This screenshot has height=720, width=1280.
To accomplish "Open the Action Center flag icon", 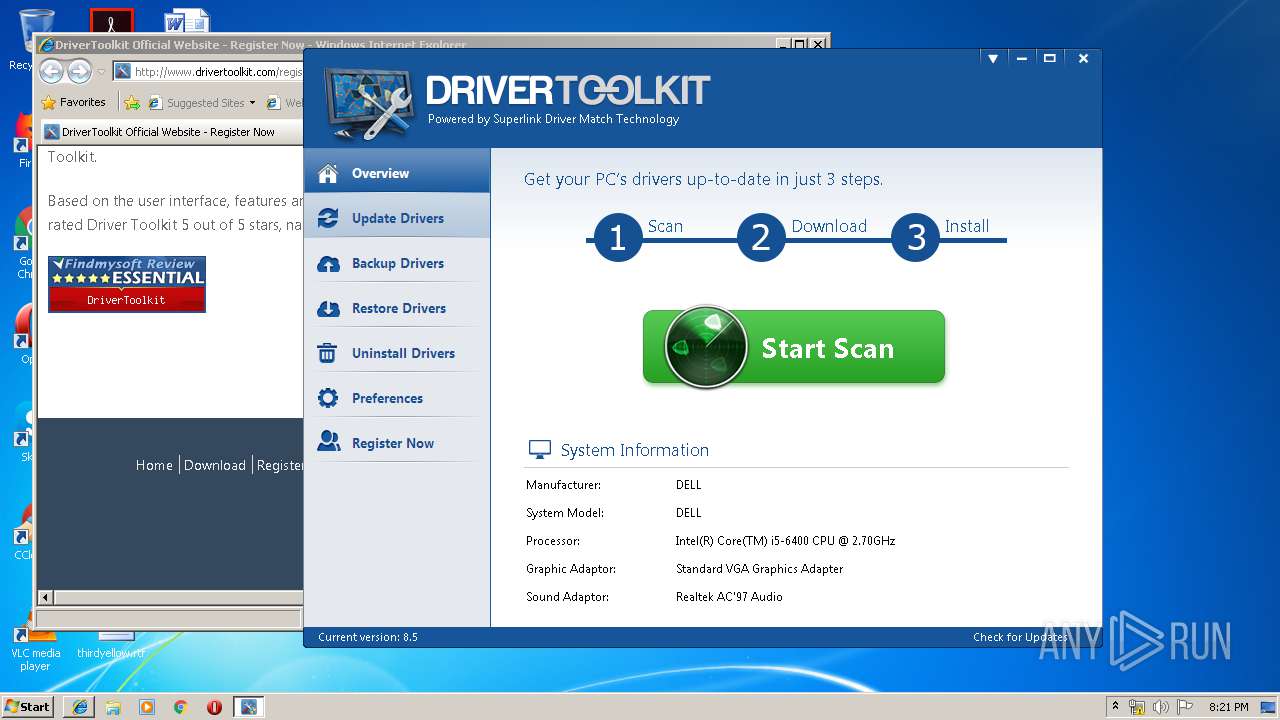I will pos(1183,707).
